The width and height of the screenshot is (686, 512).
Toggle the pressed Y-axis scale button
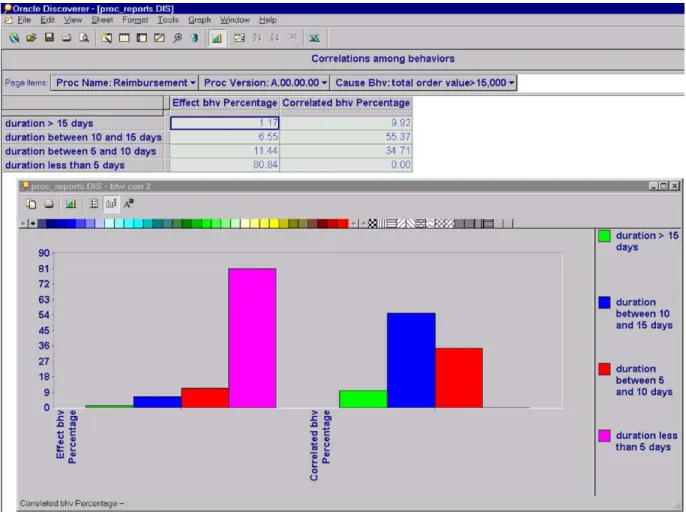[x=111, y=204]
